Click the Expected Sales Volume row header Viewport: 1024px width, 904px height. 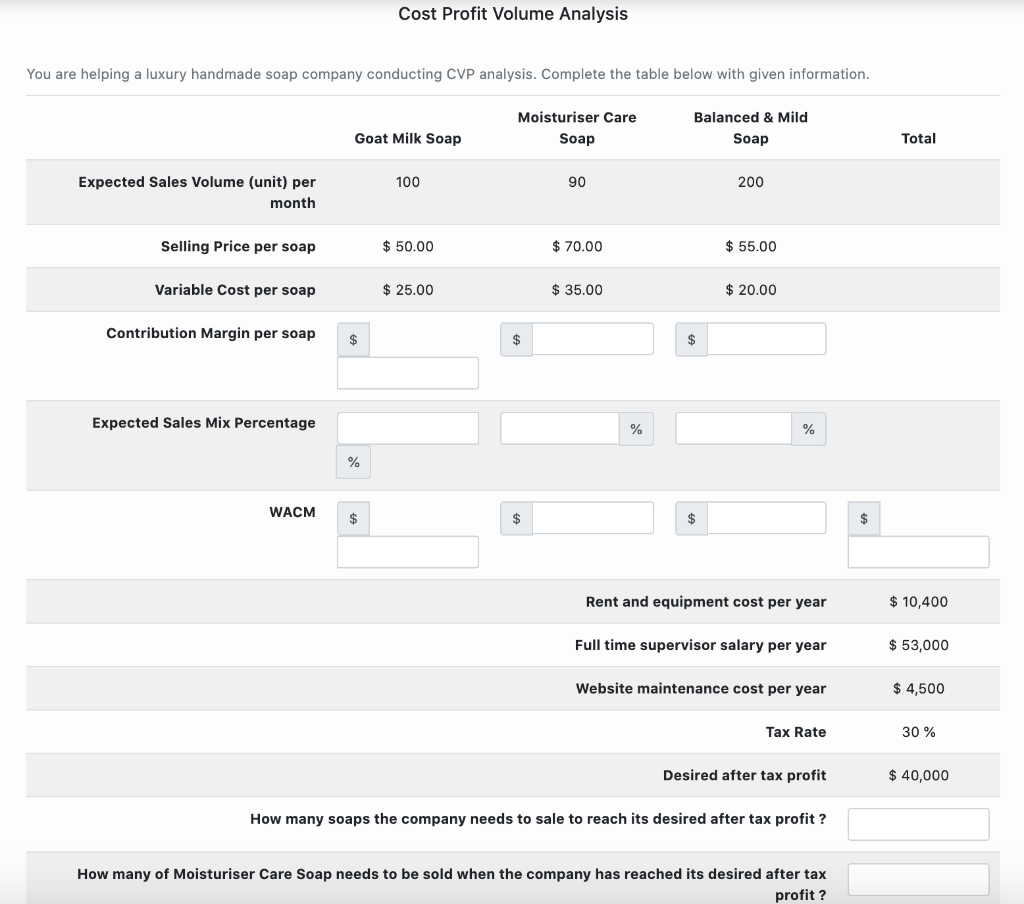[197, 192]
